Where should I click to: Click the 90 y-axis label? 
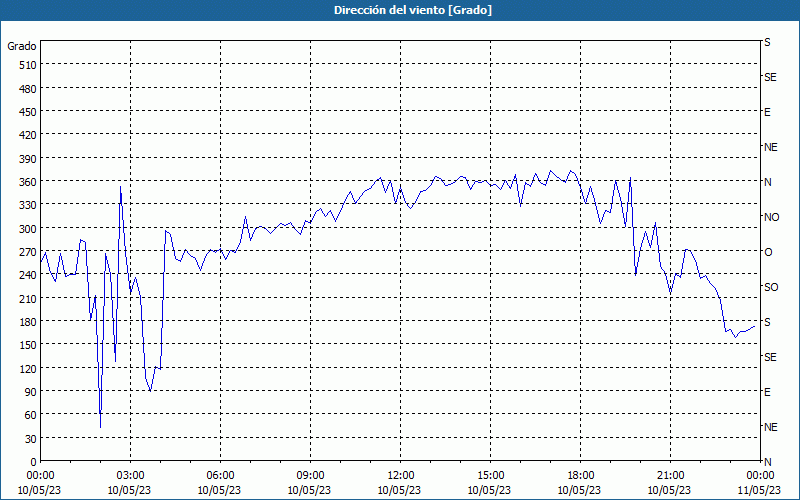(x=31, y=392)
